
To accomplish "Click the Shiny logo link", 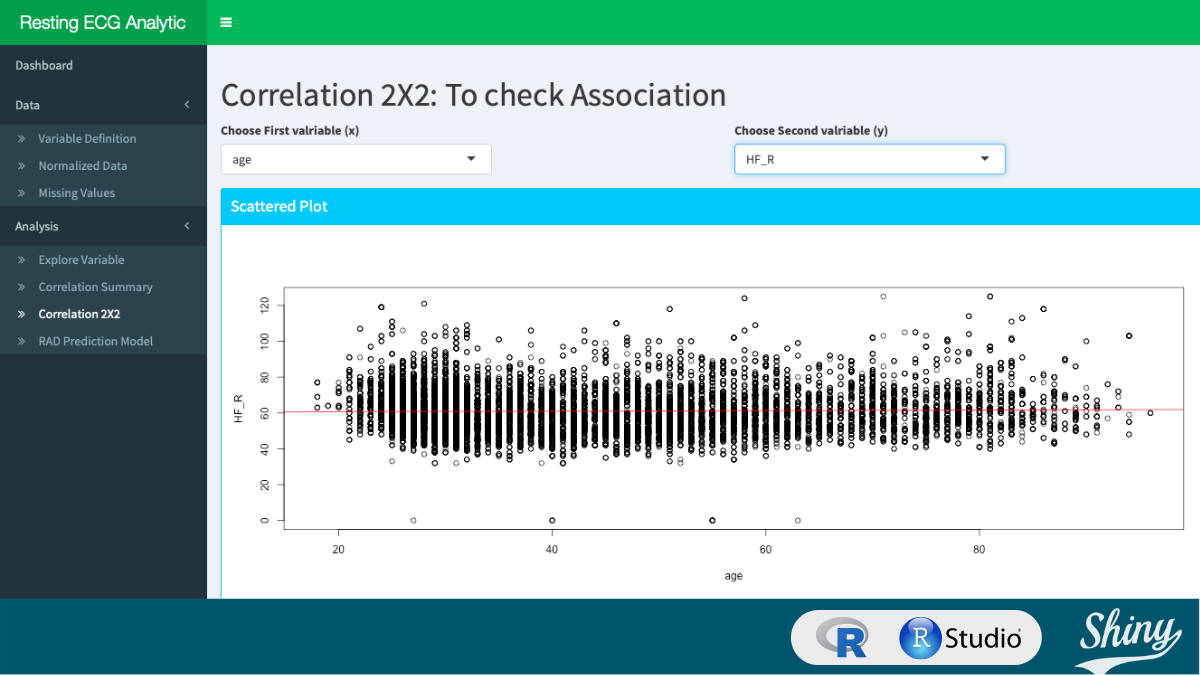I will point(1128,637).
